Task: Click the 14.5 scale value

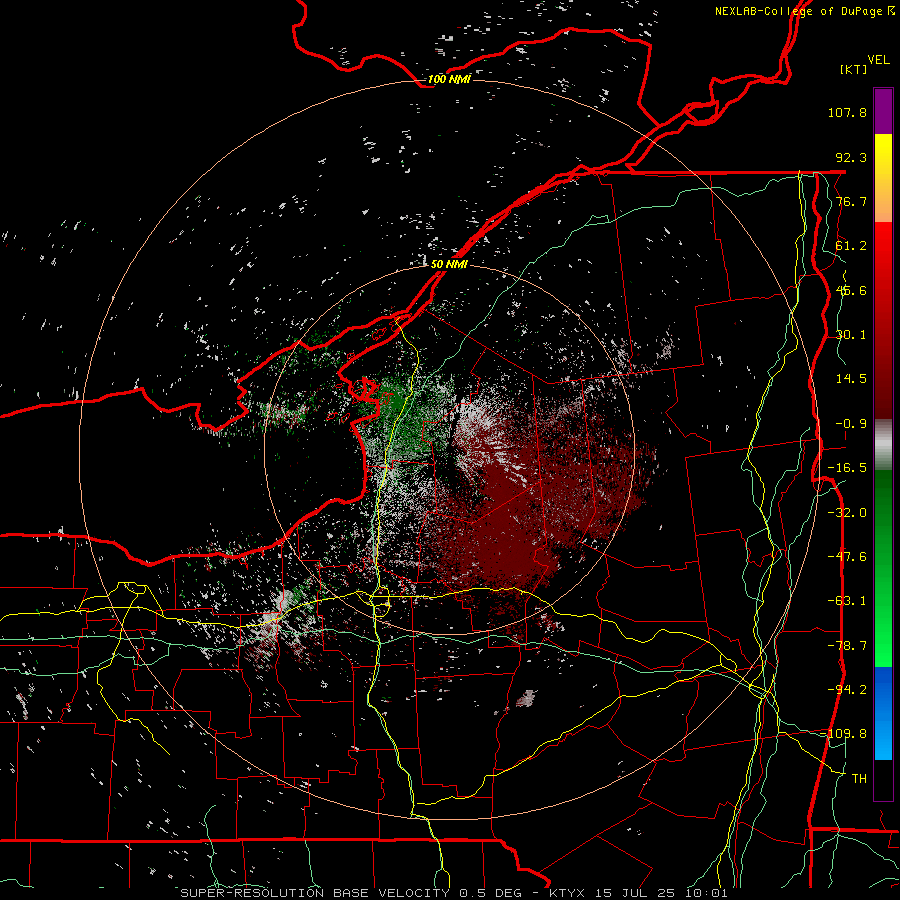Action: click(851, 379)
